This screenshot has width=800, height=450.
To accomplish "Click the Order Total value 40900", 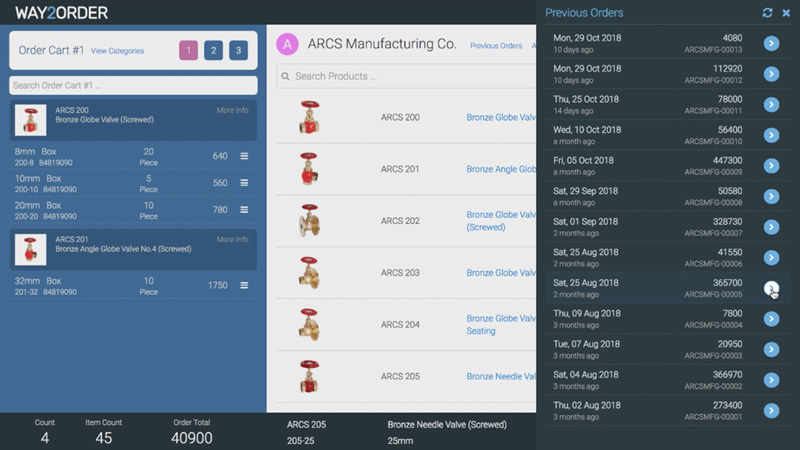I will [x=191, y=438].
